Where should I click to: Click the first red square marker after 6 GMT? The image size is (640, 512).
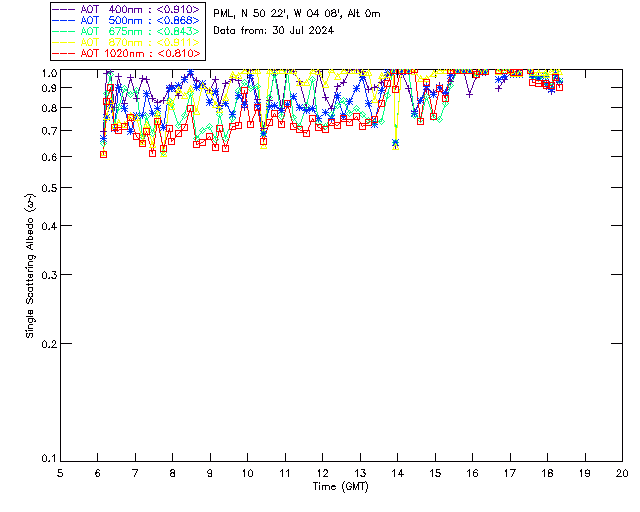[x=104, y=154]
